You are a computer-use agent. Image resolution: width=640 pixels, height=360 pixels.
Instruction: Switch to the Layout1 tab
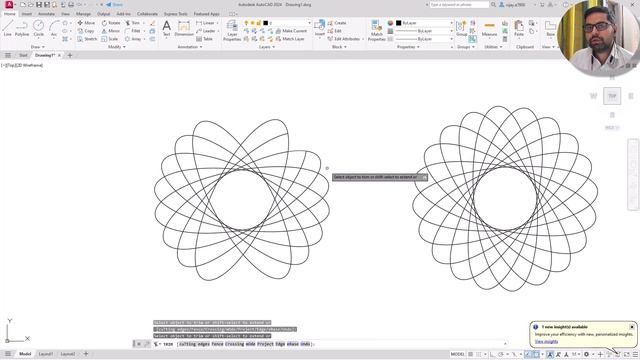(45, 354)
